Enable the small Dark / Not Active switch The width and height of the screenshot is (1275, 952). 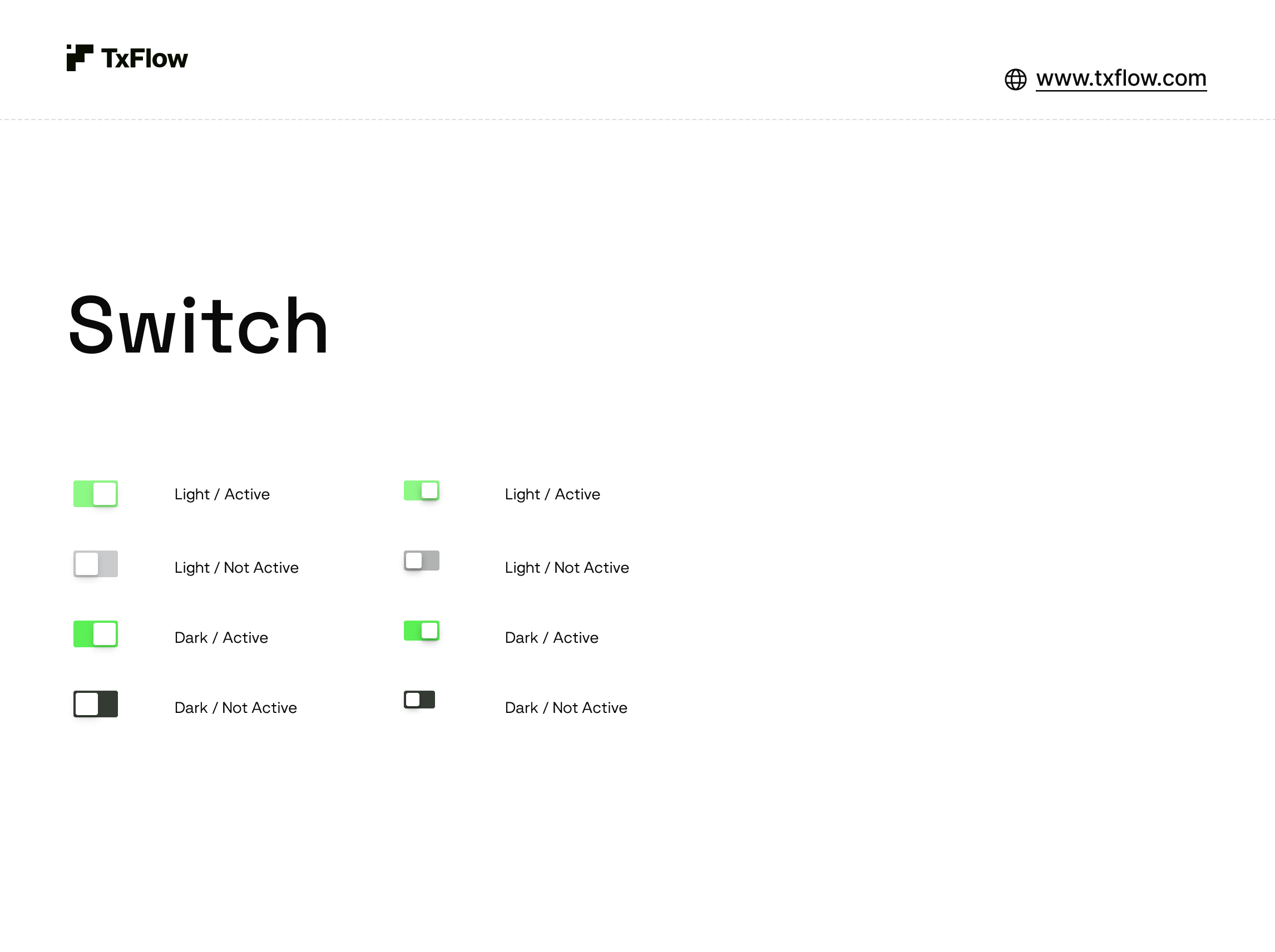[x=418, y=700]
